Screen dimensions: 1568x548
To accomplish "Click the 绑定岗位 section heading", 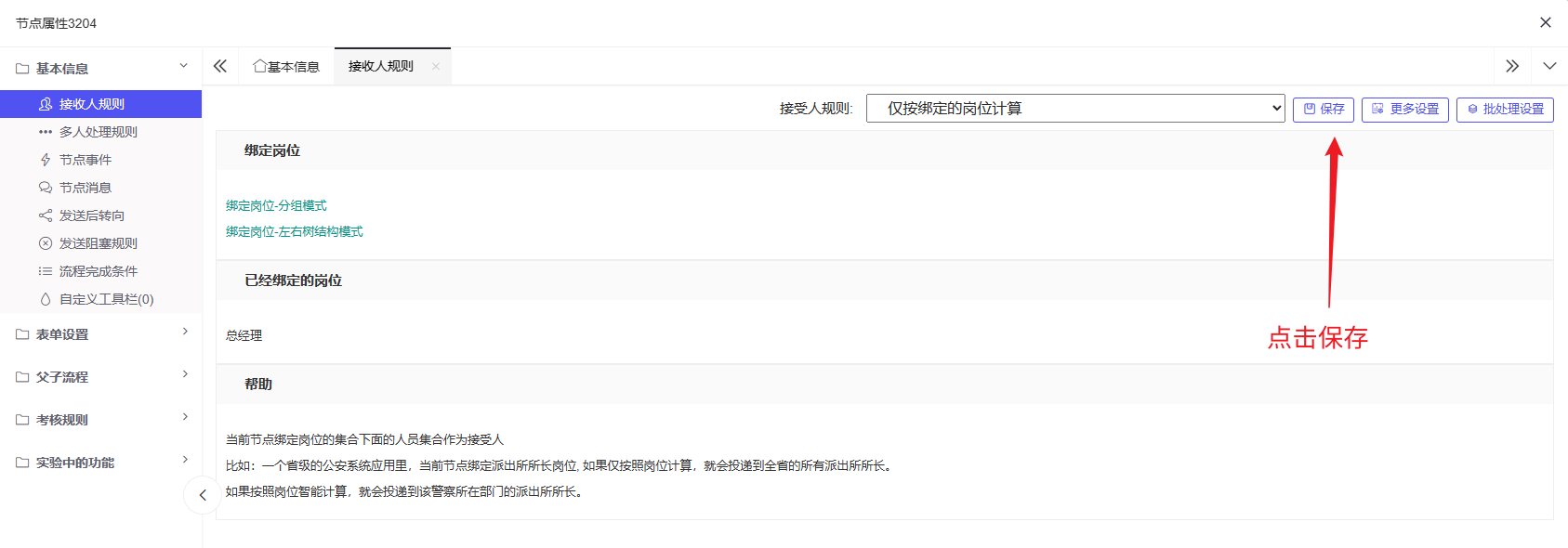I will 272,150.
